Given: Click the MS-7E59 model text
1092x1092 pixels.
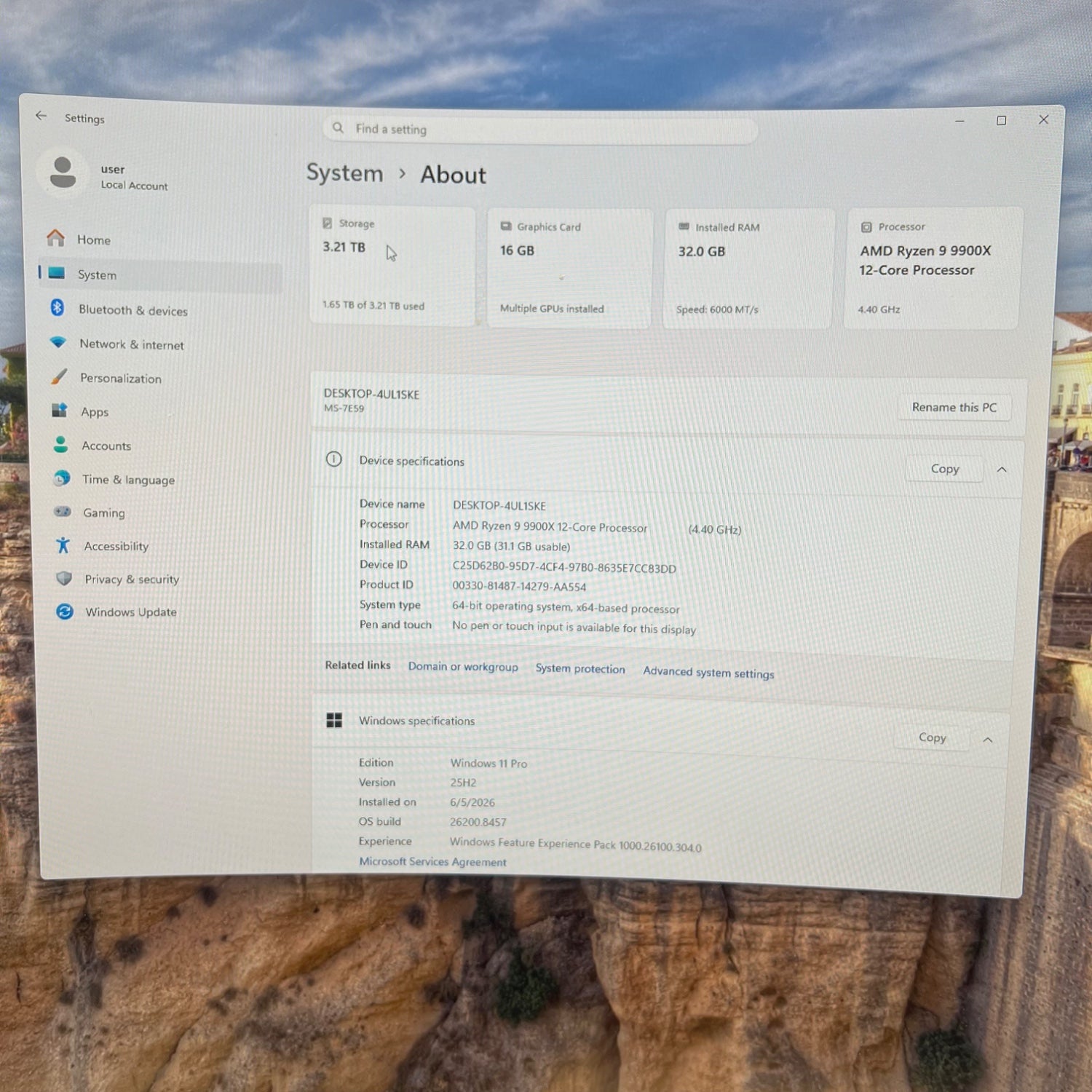Looking at the screenshot, I should 344,408.
